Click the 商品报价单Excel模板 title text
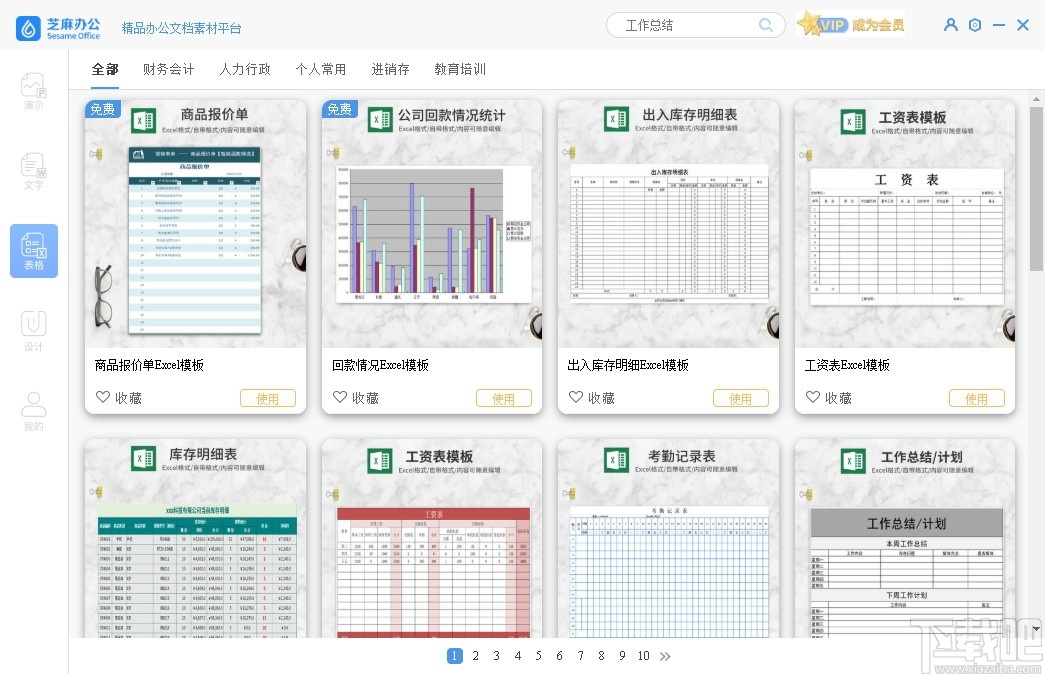Viewport: 1045px width, 674px height. pyautogui.click(x=149, y=365)
